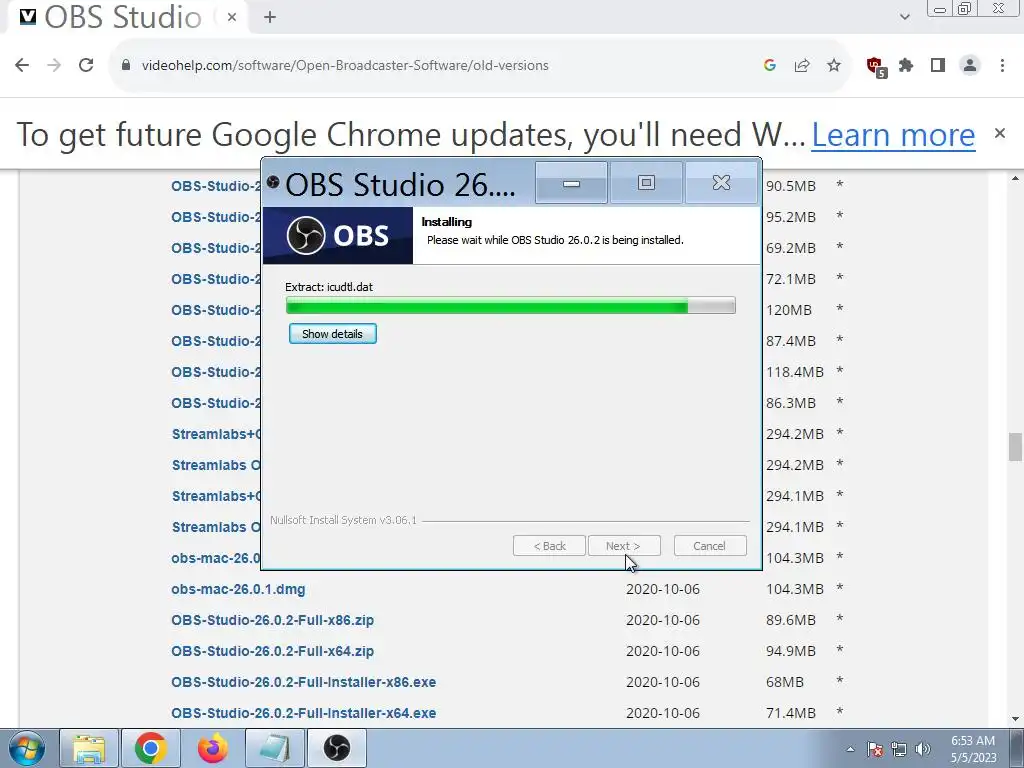1024x768 pixels.
Task: Click the 94.9MB file size
Action: click(791, 651)
